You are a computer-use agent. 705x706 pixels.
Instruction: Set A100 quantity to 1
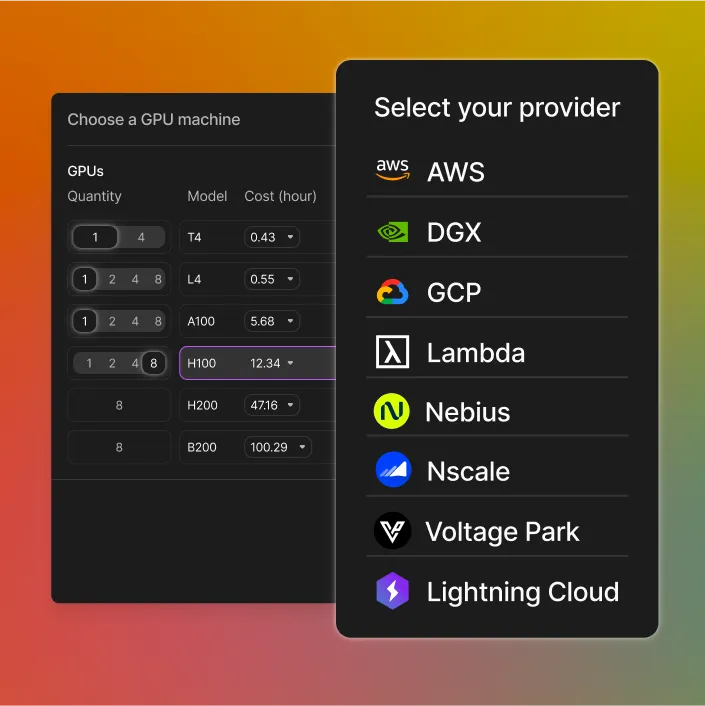[x=85, y=321]
